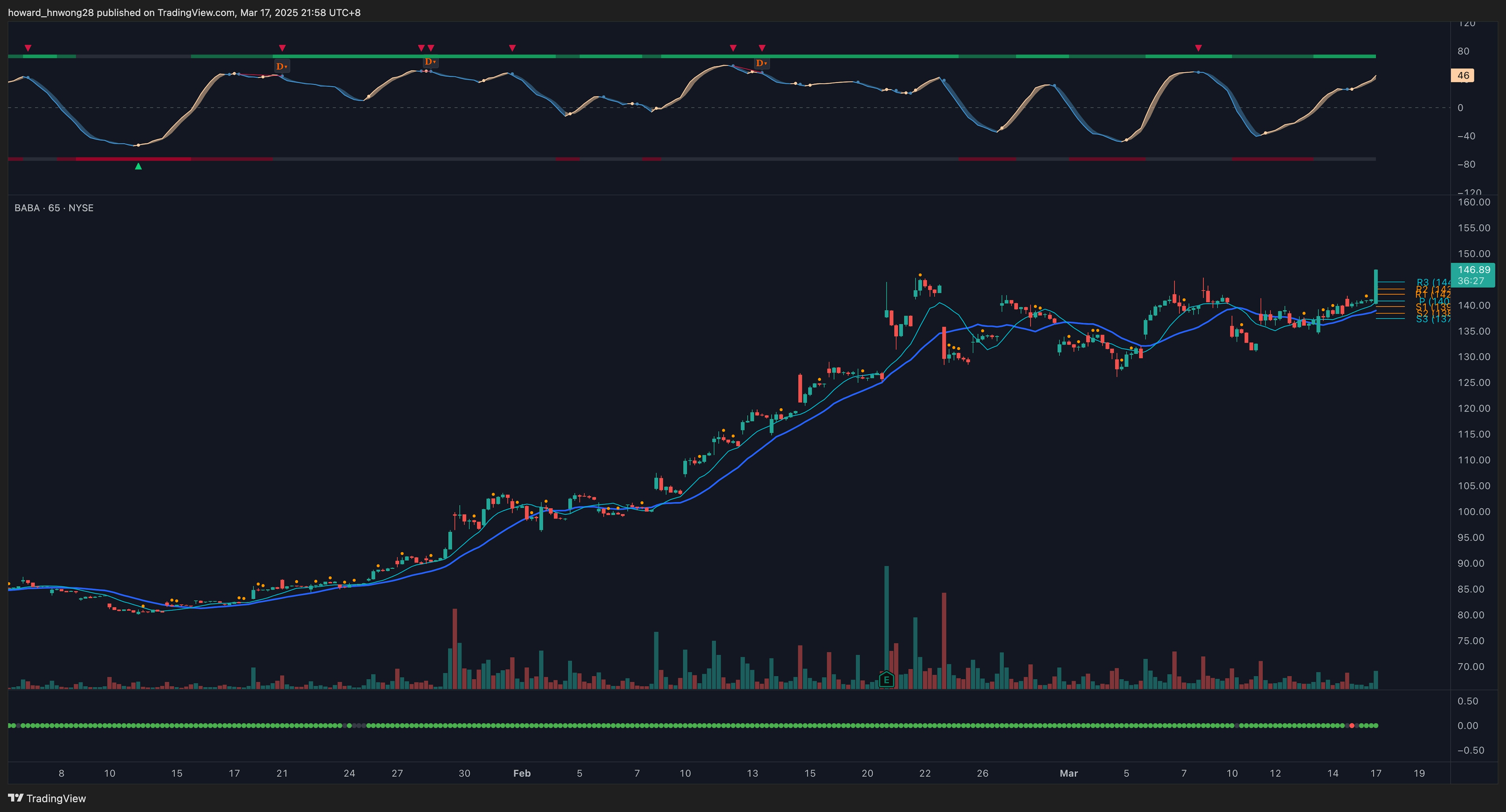This screenshot has width=1506, height=812.
Task: Click the leftmost red down-triangle oscillator signal
Action: (x=27, y=48)
